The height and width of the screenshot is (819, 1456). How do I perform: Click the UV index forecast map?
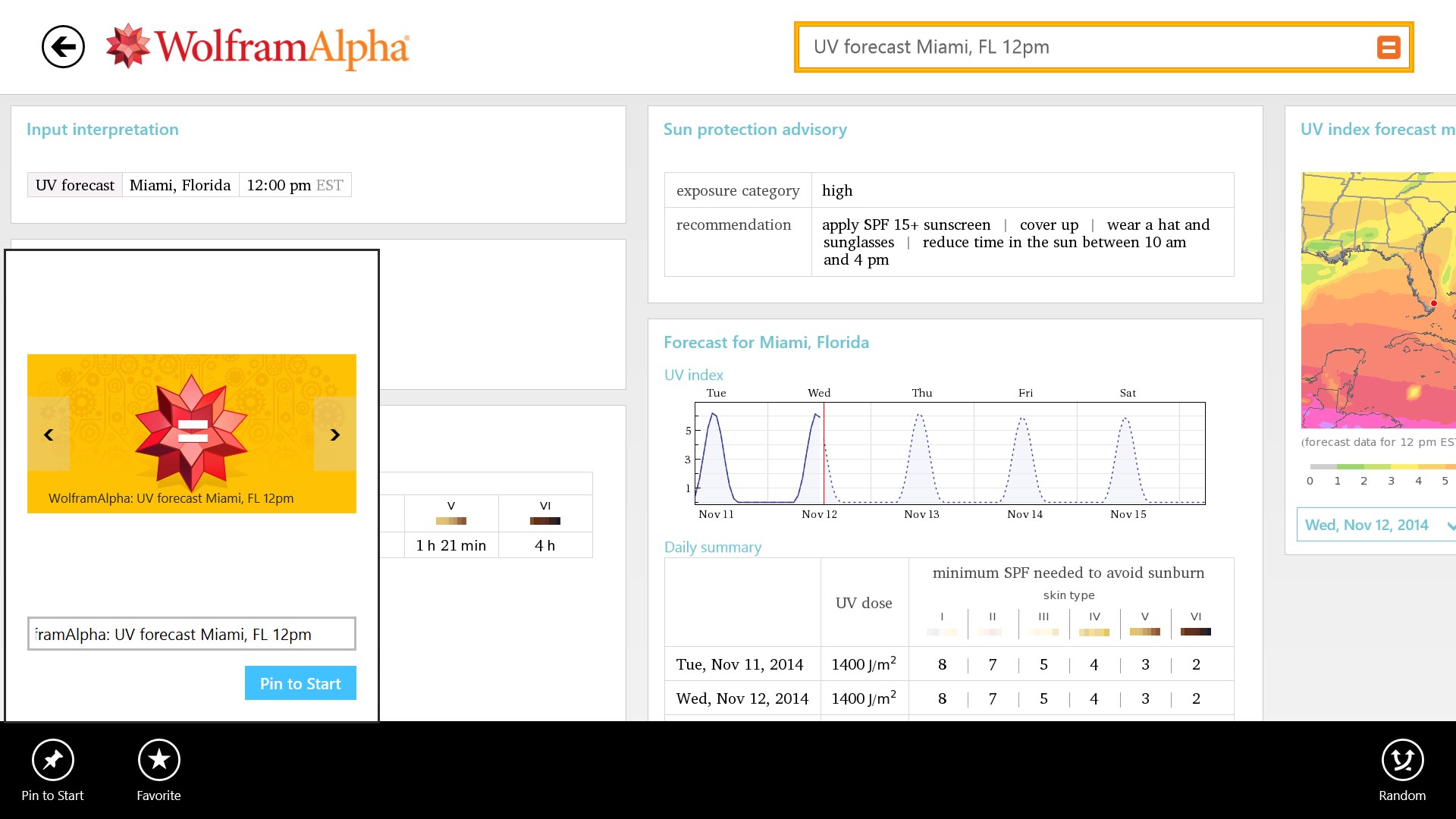(1378, 300)
